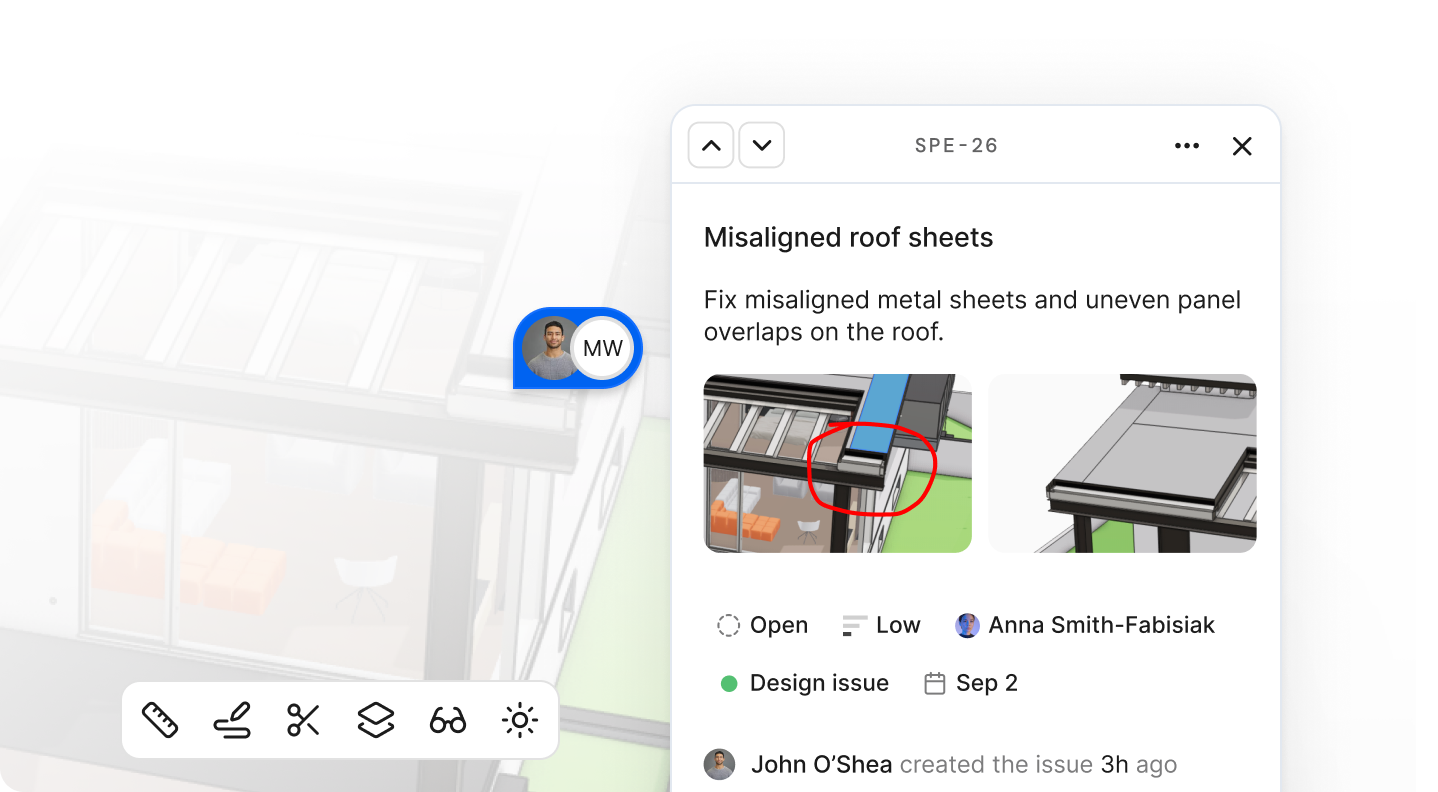The width and height of the screenshot is (1438, 792).
Task: Click the glasses view mode icon
Action: (447, 720)
